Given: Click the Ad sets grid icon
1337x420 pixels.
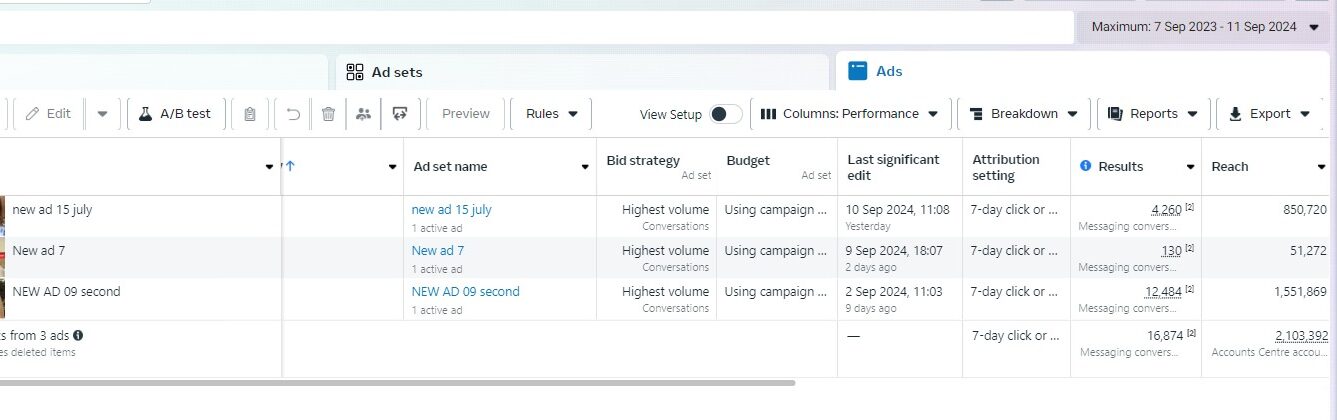Looking at the screenshot, I should pos(355,72).
